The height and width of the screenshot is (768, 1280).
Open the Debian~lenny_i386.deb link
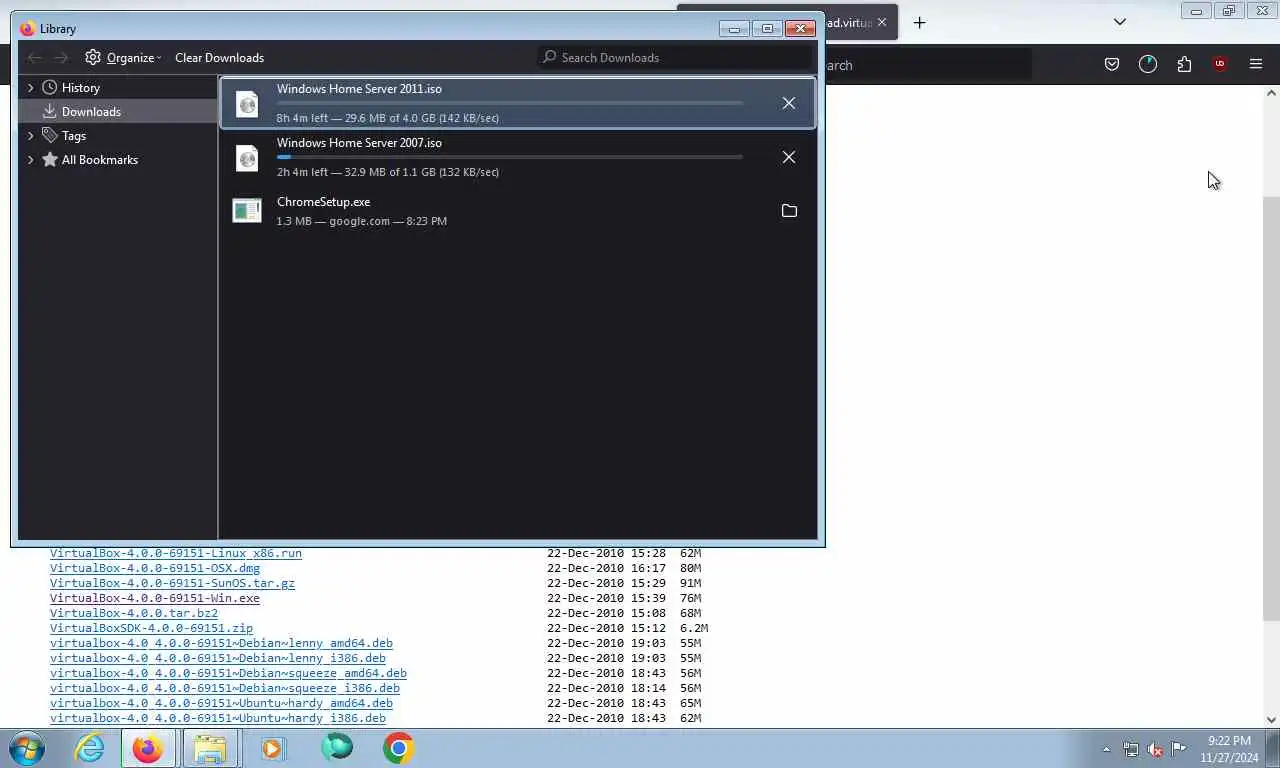(218, 658)
